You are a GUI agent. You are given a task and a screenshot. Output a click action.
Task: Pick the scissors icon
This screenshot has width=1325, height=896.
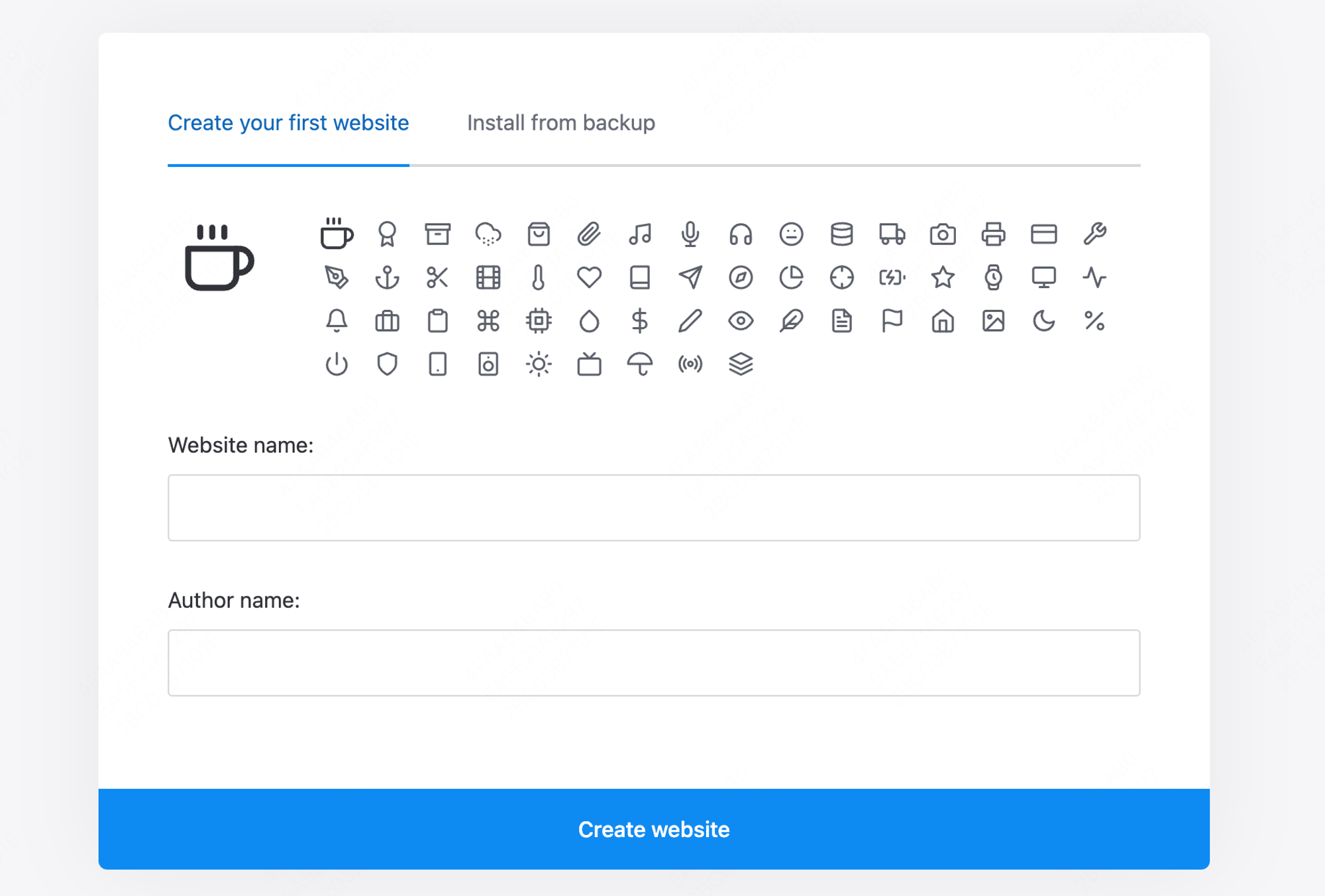[437, 277]
